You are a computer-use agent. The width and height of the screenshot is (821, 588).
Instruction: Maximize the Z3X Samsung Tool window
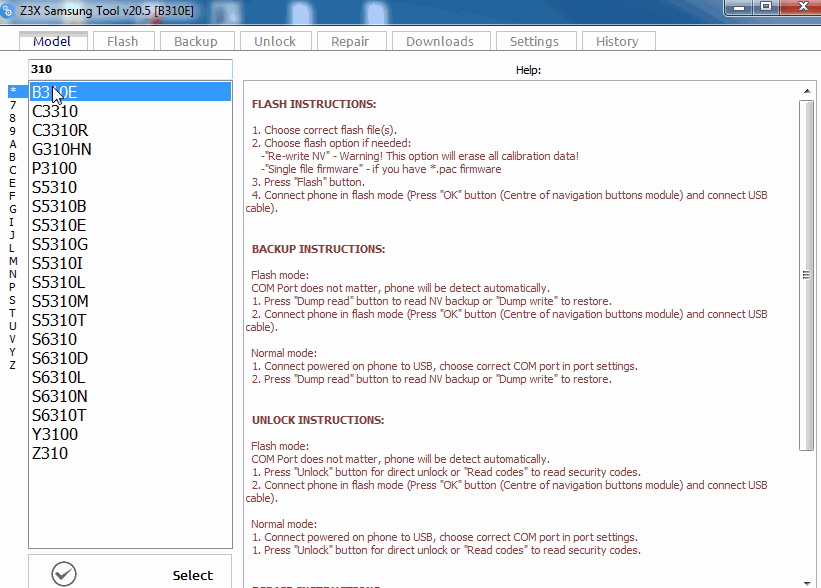(x=766, y=7)
